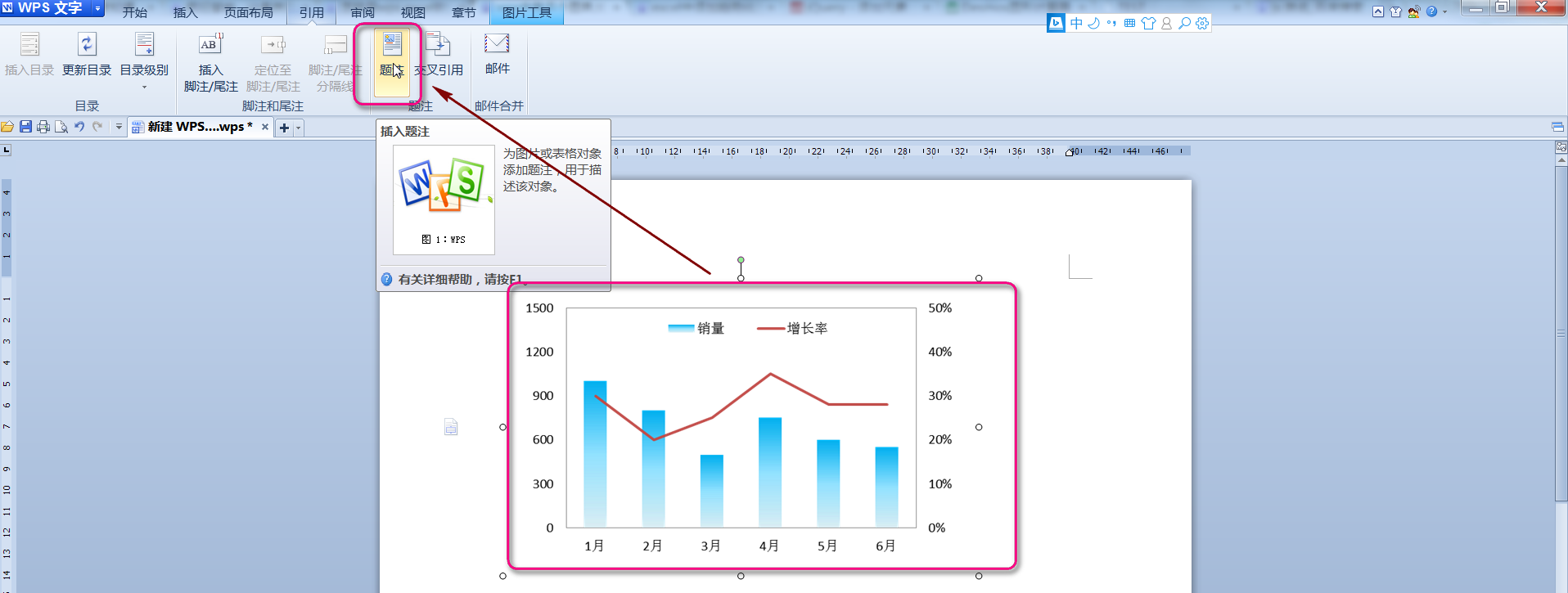Click the magnifier search icon on IME bar
The height and width of the screenshot is (593, 1568).
tap(1184, 23)
